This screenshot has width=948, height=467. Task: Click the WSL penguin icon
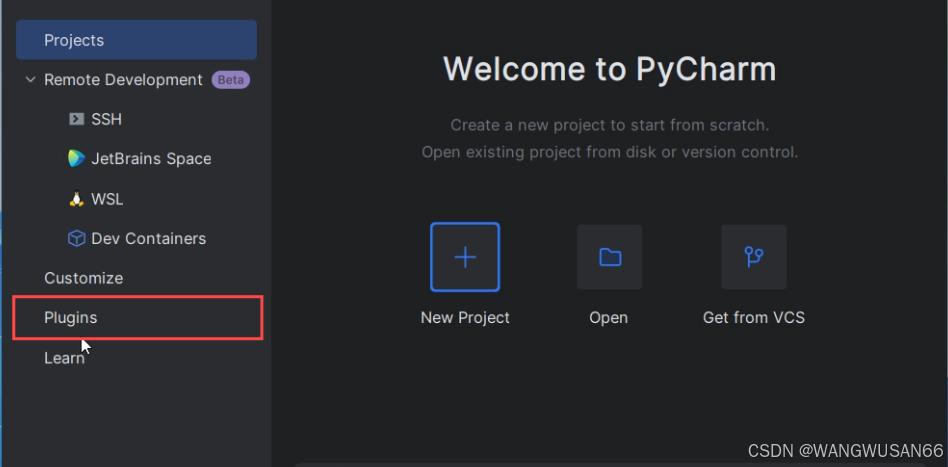point(76,199)
